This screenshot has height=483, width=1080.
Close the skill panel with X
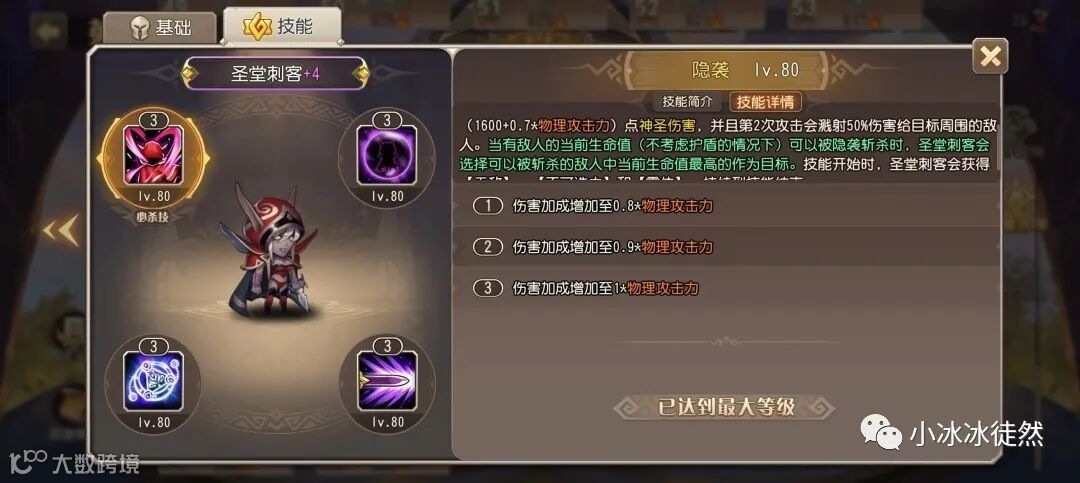tap(990, 56)
